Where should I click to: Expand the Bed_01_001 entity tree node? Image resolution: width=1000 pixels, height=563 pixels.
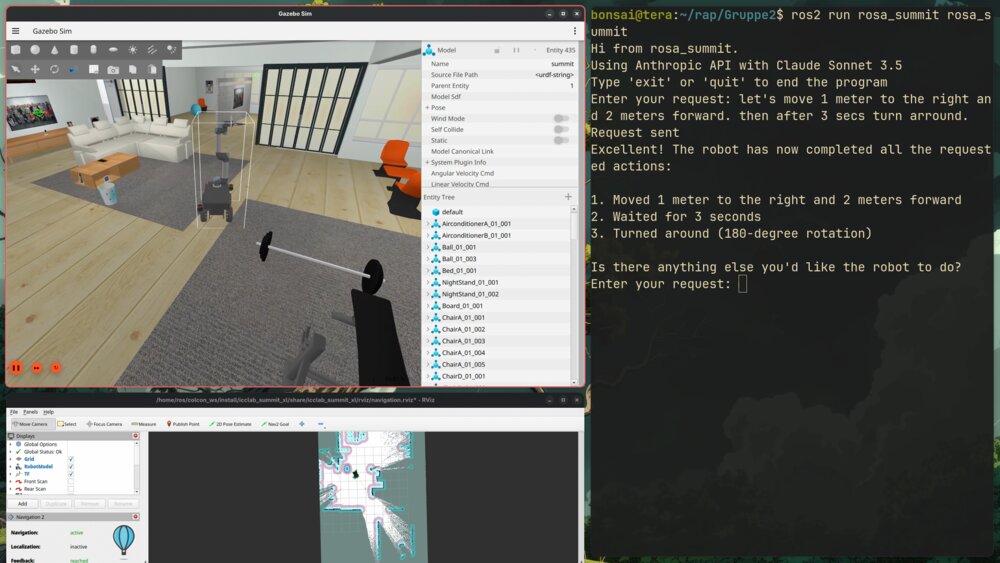(428, 271)
